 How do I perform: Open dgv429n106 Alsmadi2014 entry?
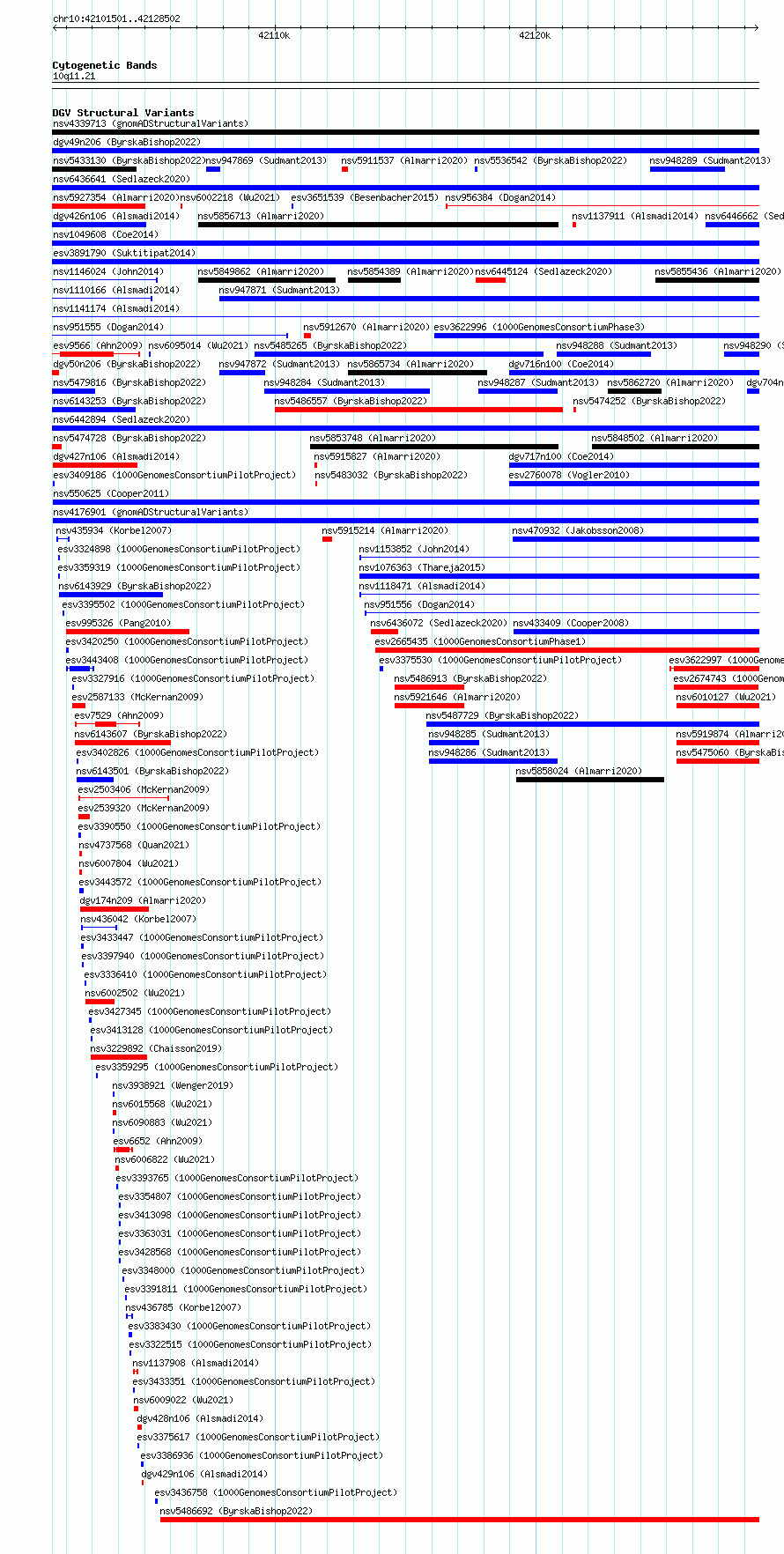[204, 1474]
